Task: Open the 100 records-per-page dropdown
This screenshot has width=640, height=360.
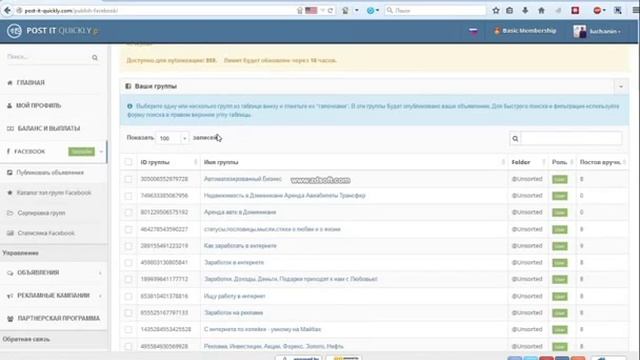Action: click(172, 138)
